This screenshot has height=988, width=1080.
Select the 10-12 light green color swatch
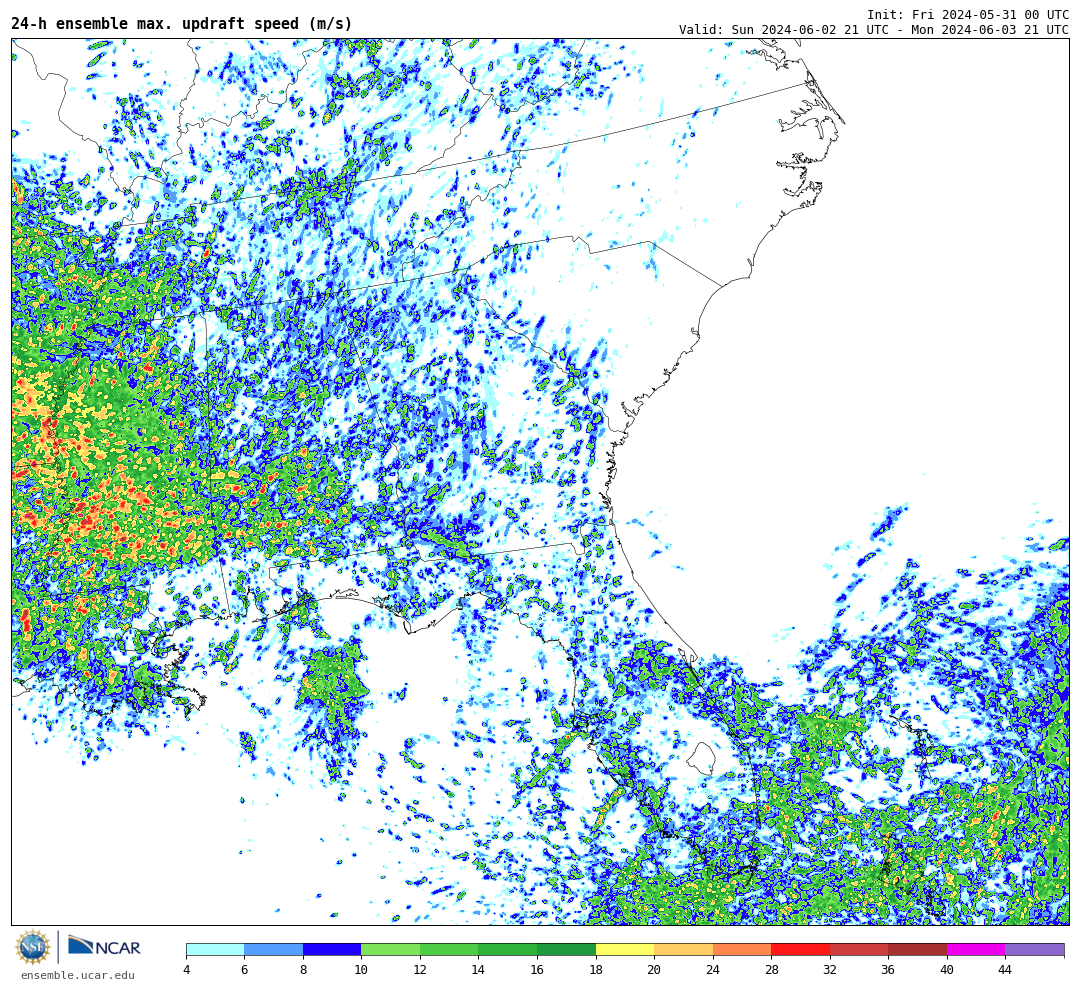pyautogui.click(x=391, y=949)
